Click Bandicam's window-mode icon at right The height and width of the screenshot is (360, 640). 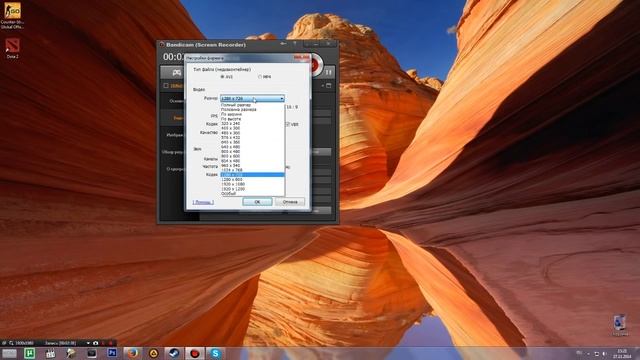[329, 86]
